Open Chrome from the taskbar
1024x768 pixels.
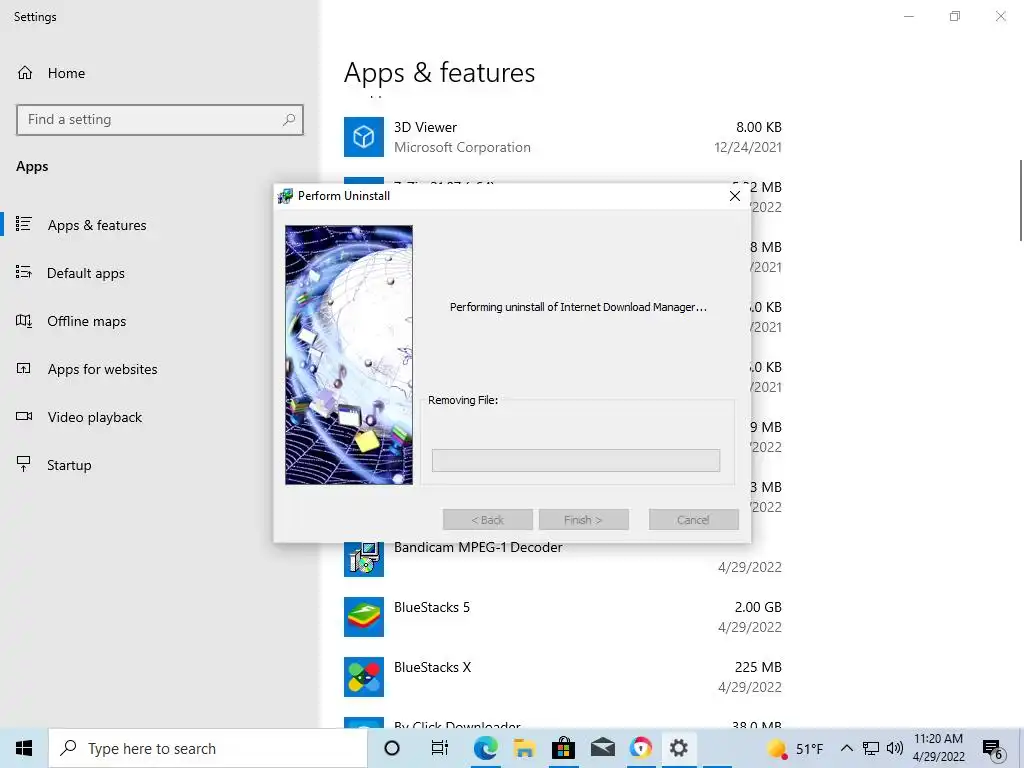[641, 748]
